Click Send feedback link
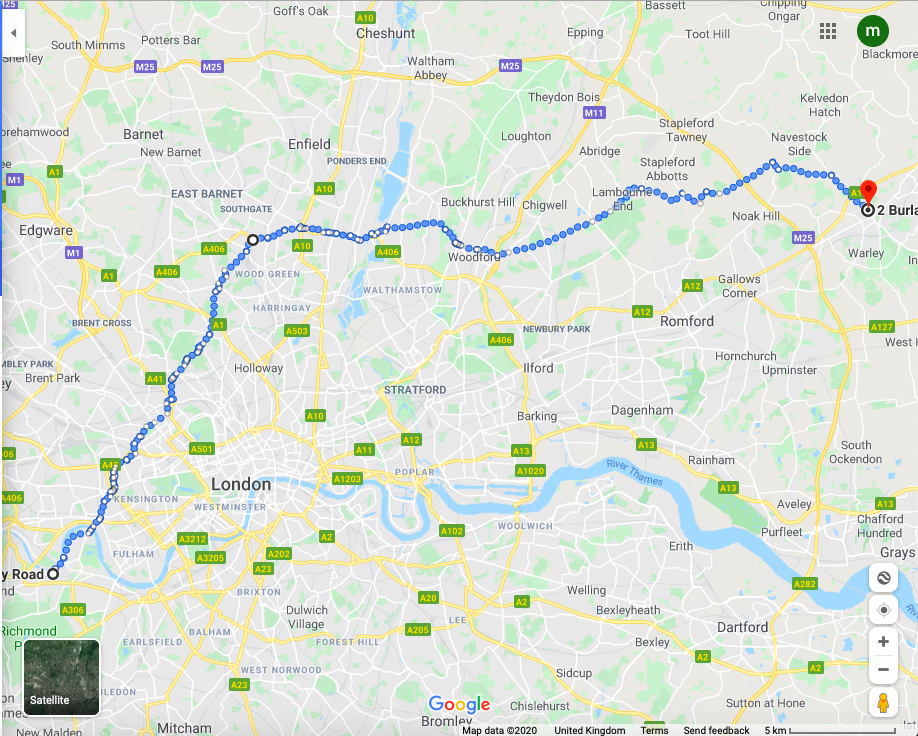The height and width of the screenshot is (736, 918). click(716, 730)
